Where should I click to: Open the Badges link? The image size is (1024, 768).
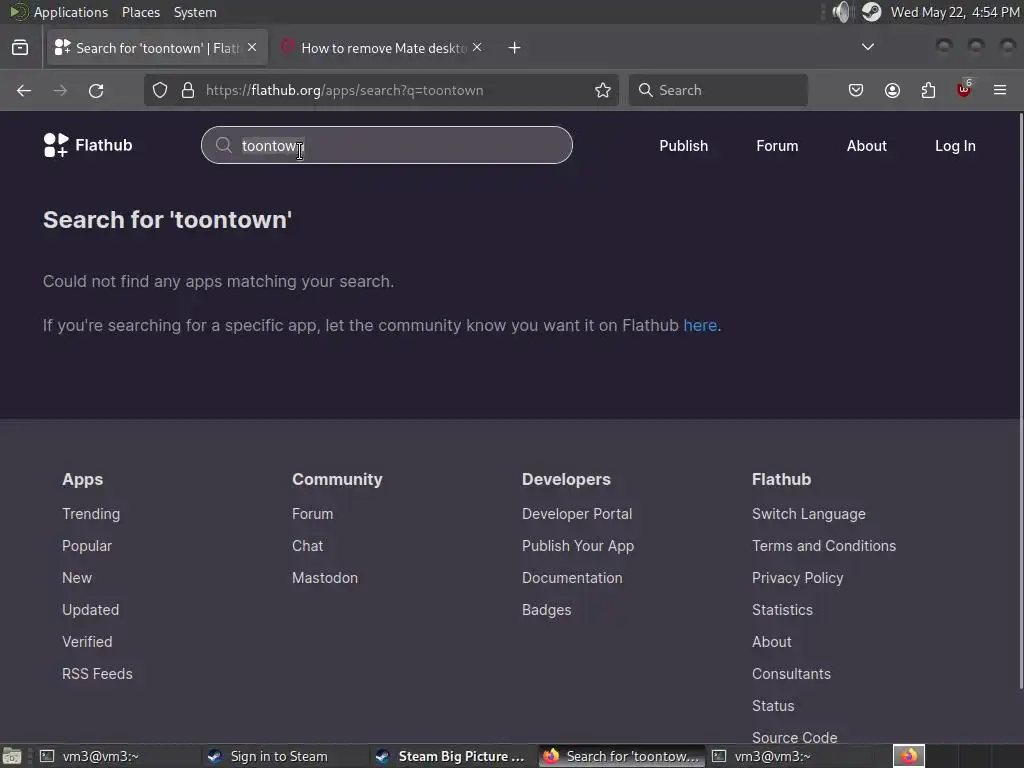(547, 610)
